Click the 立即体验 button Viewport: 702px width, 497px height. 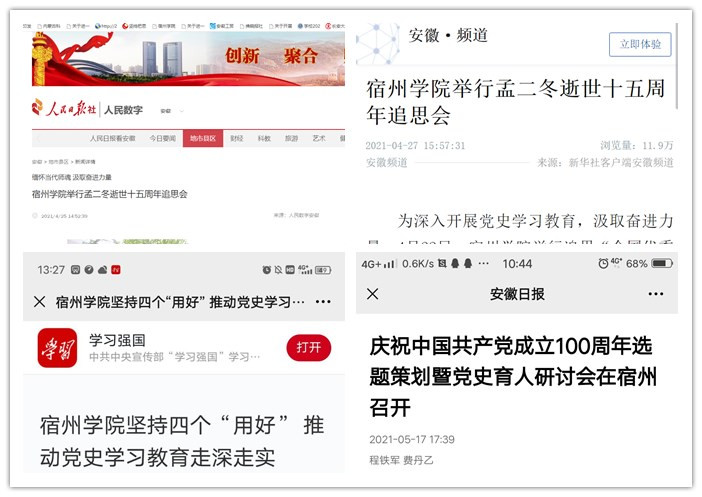click(x=640, y=44)
